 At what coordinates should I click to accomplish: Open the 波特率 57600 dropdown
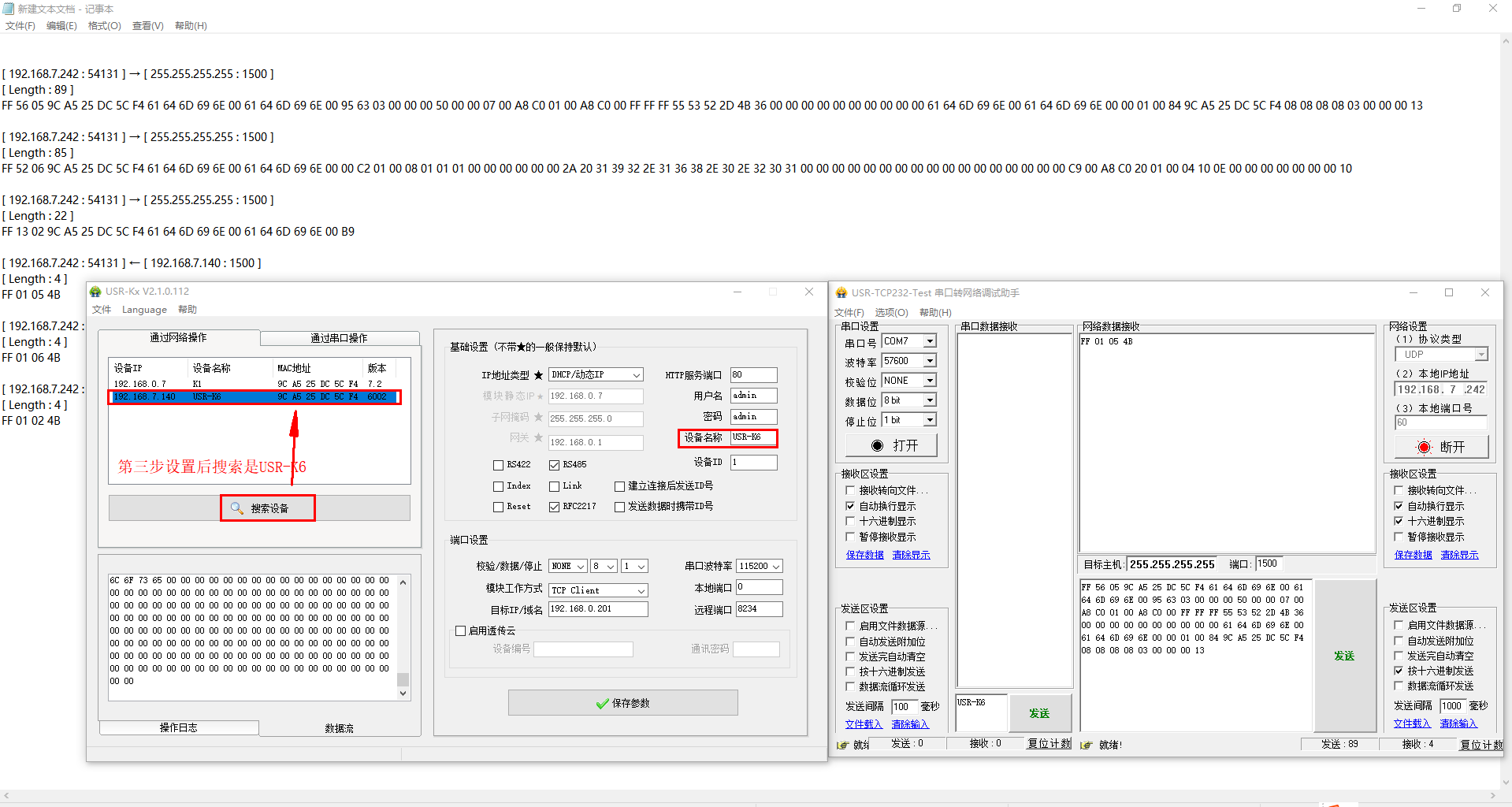coord(930,361)
